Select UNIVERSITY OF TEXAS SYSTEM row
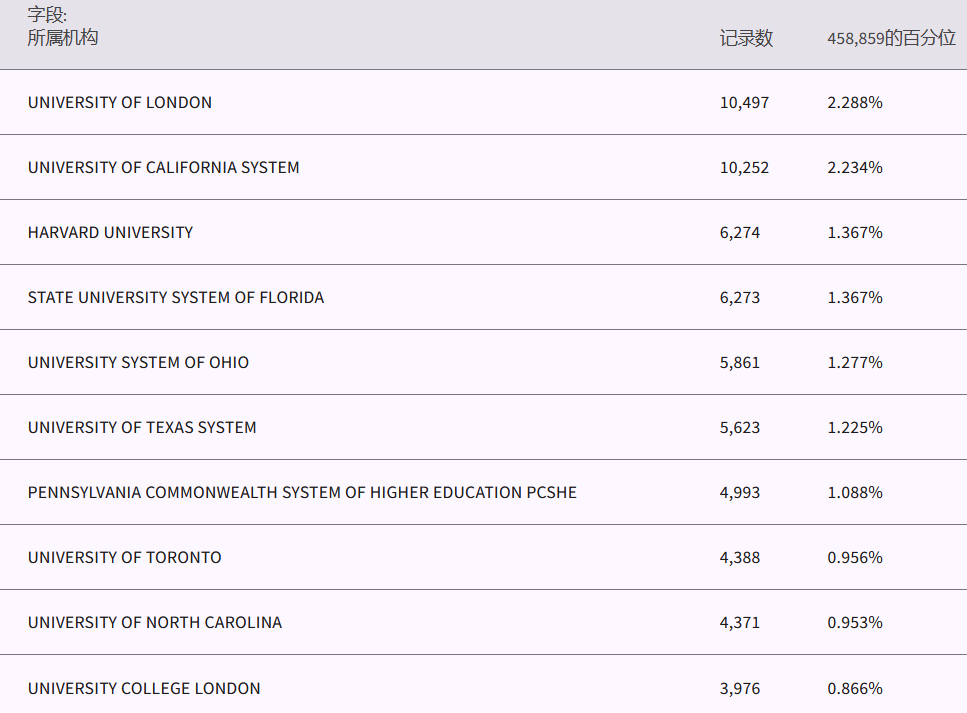This screenshot has width=967, height=713. tap(142, 427)
